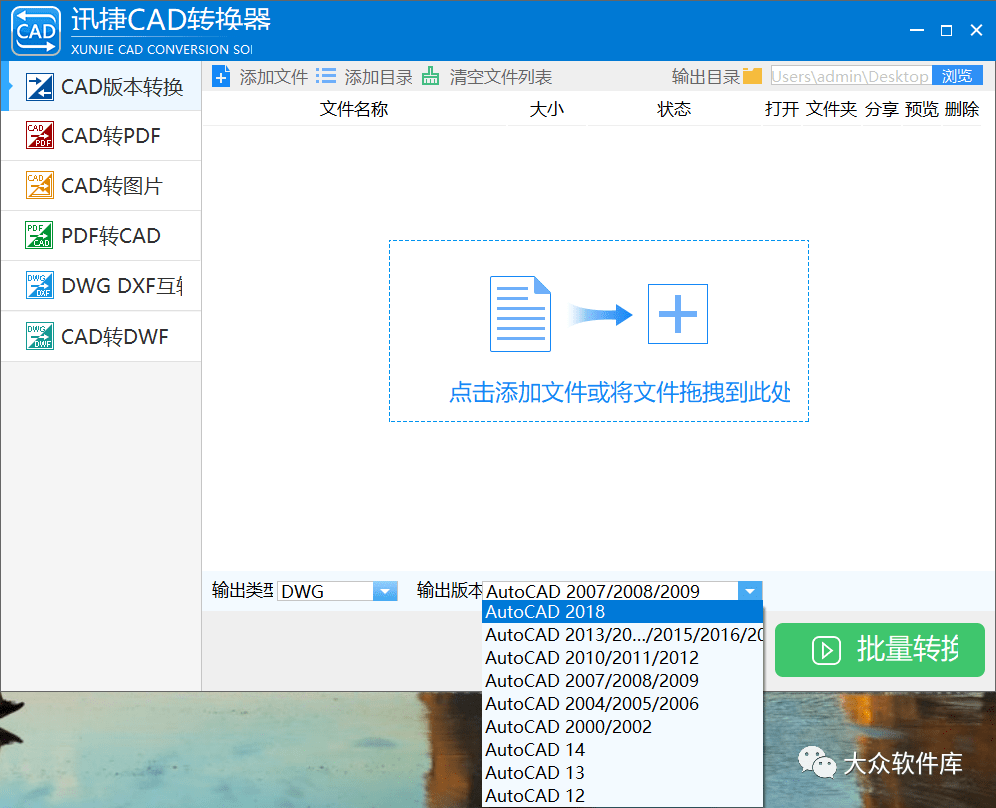The image size is (996, 808).
Task: Click the 添加目录 list icon
Action: tap(326, 76)
